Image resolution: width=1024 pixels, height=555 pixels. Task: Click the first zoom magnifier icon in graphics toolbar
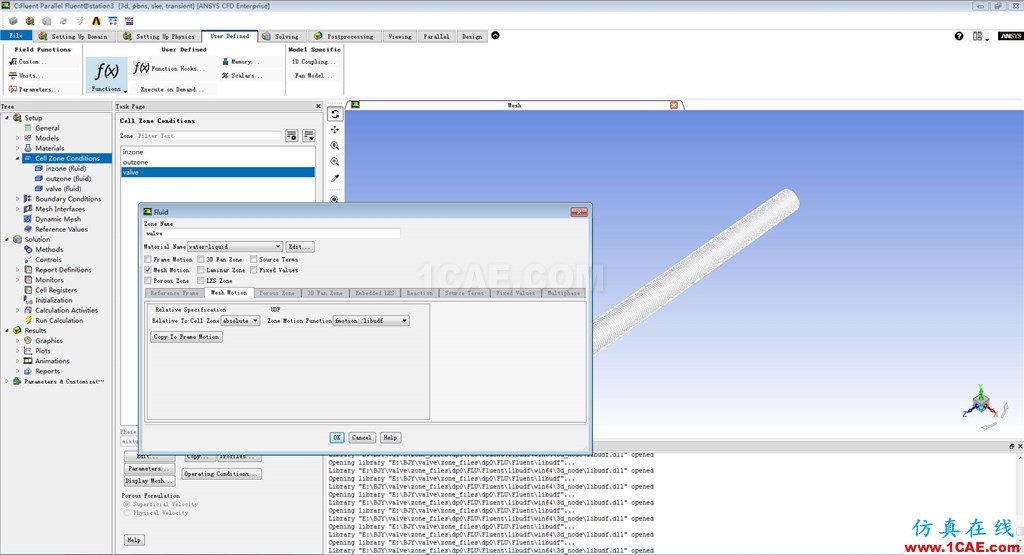coord(335,146)
